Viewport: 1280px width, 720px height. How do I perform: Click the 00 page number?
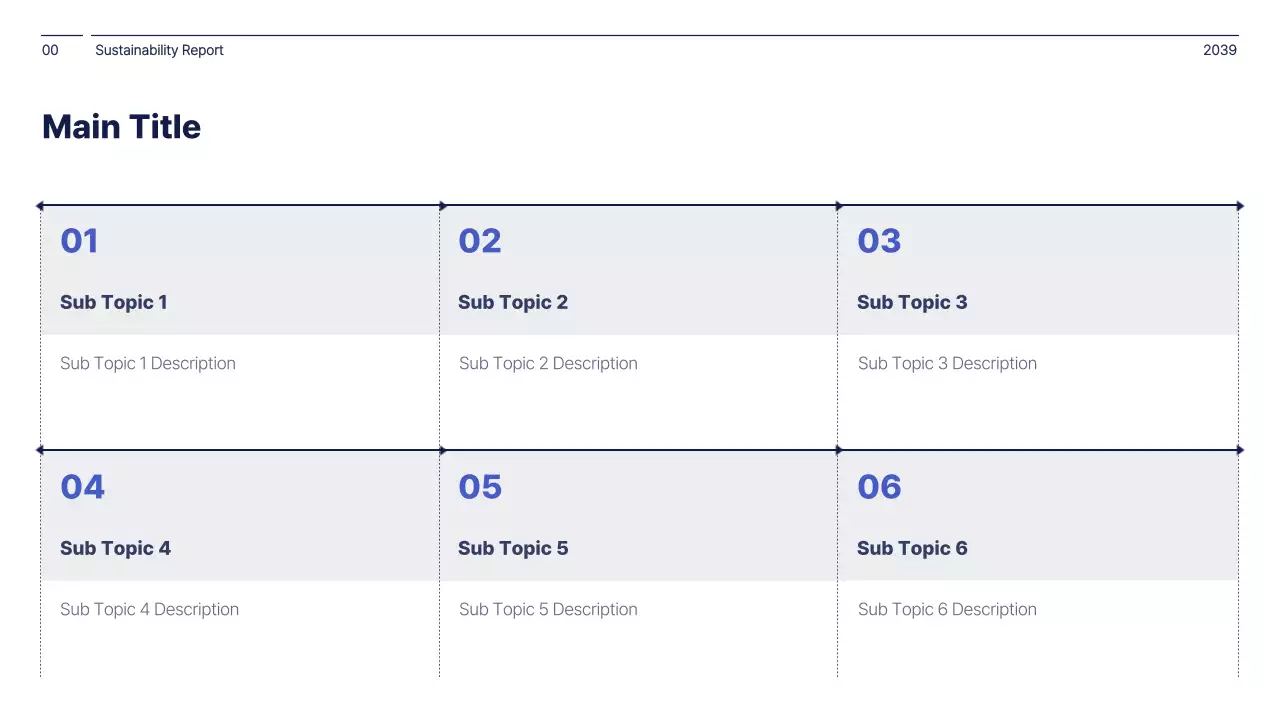tap(50, 50)
